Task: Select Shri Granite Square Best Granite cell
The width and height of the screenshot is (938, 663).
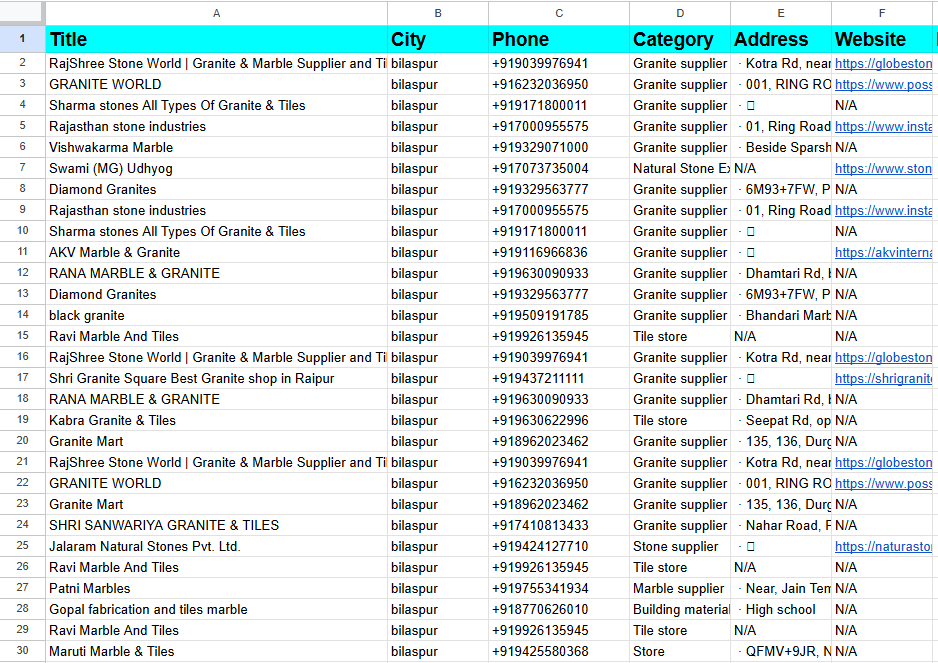Action: 217,378
